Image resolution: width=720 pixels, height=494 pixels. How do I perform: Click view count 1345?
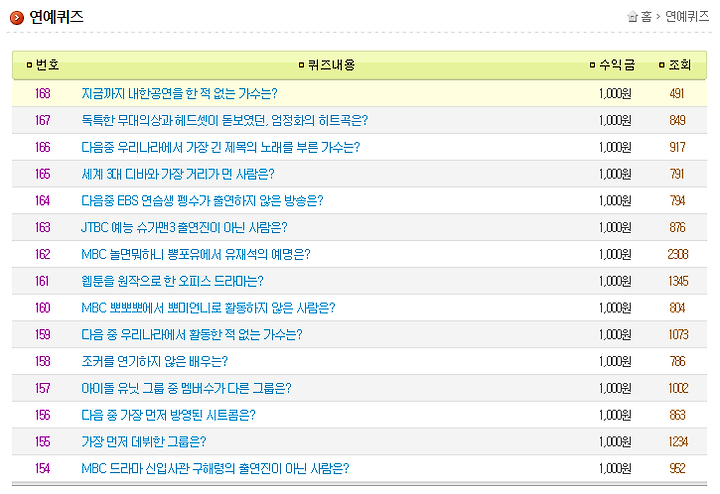click(x=678, y=281)
